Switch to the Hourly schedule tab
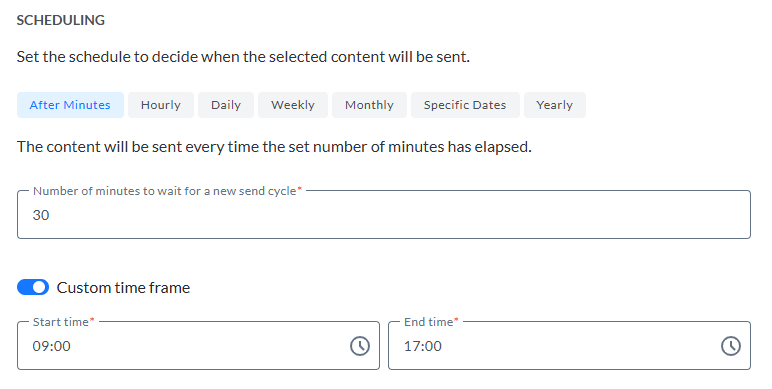The height and width of the screenshot is (389, 772). tap(161, 105)
